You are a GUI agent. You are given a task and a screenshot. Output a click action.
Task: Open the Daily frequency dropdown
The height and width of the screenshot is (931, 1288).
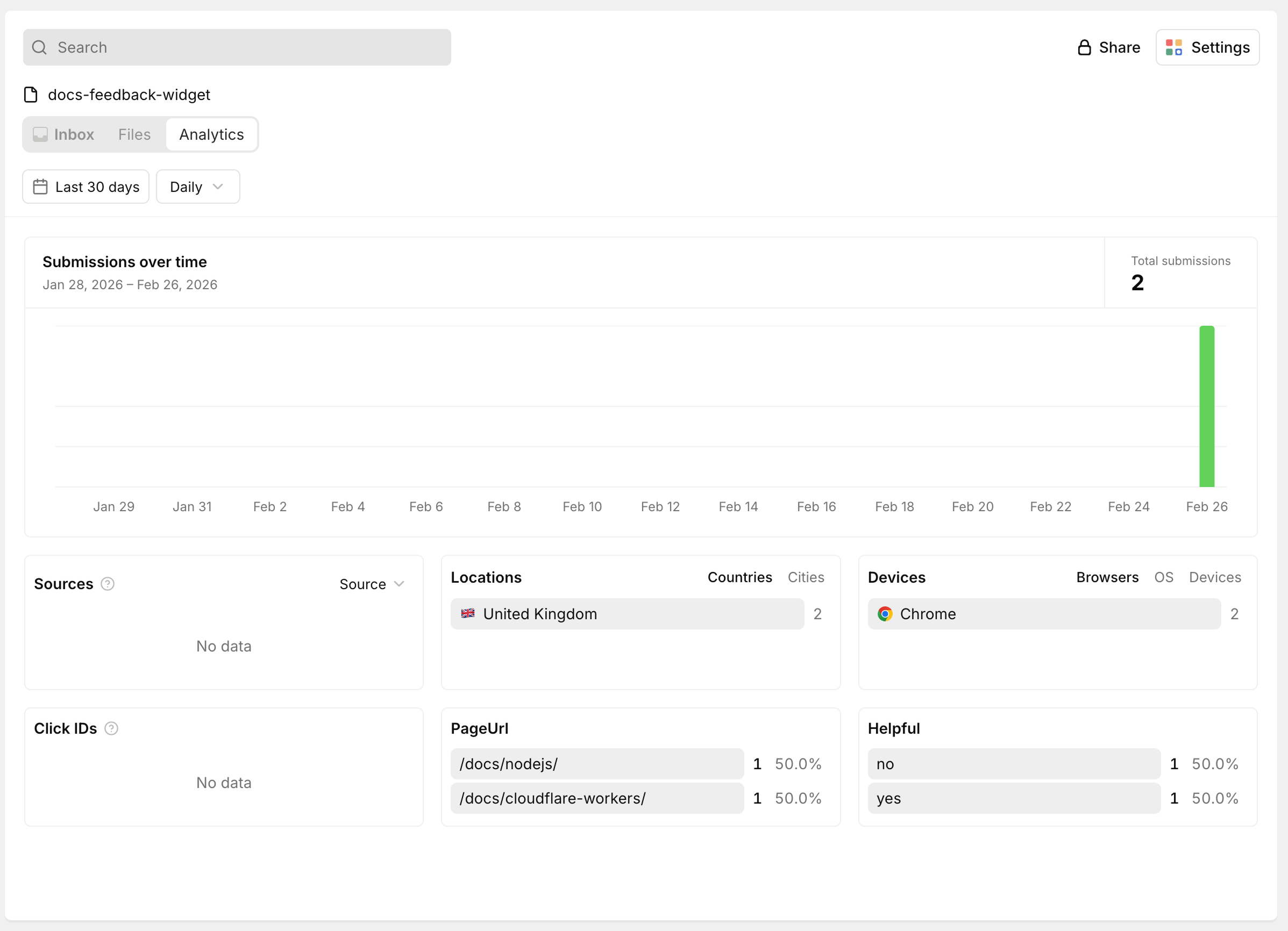[x=197, y=186]
